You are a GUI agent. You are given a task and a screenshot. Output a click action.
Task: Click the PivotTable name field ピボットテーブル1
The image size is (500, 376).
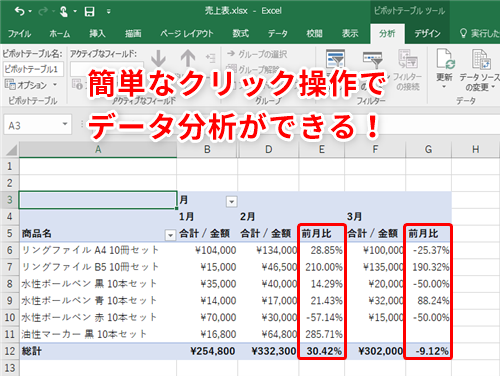[x=33, y=69]
